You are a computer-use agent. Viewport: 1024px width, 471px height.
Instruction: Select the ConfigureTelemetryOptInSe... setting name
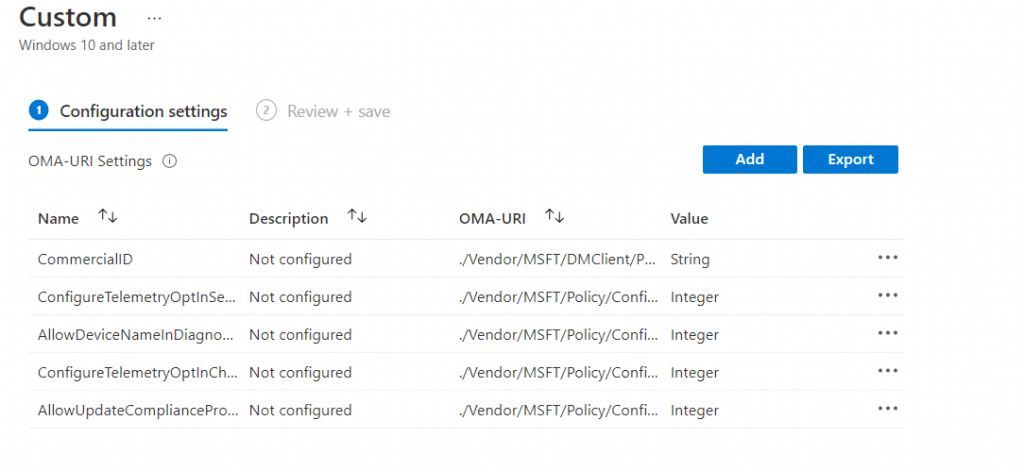pos(137,297)
